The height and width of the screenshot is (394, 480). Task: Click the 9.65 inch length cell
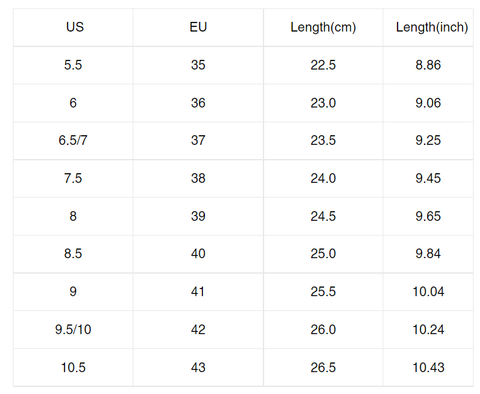(428, 216)
